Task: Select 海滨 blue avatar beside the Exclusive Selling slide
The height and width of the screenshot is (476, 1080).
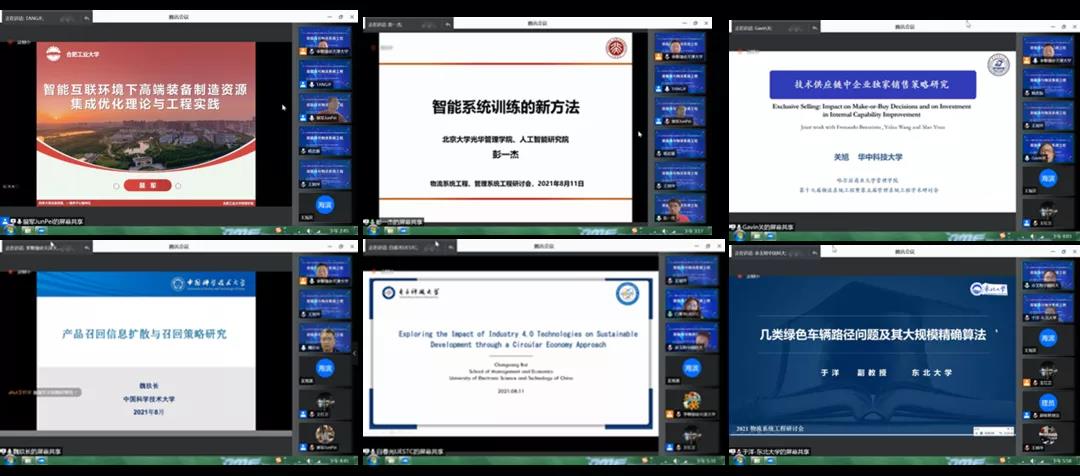Action: 1047,177
